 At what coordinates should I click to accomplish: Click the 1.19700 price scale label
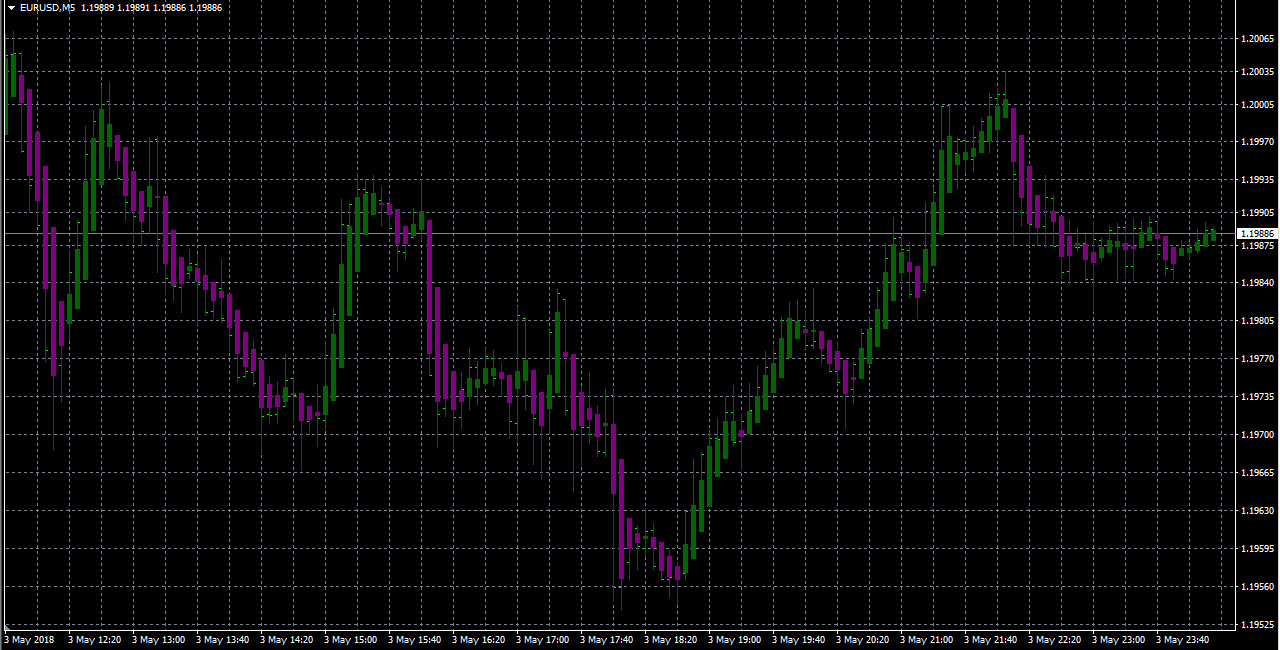pyautogui.click(x=1257, y=435)
